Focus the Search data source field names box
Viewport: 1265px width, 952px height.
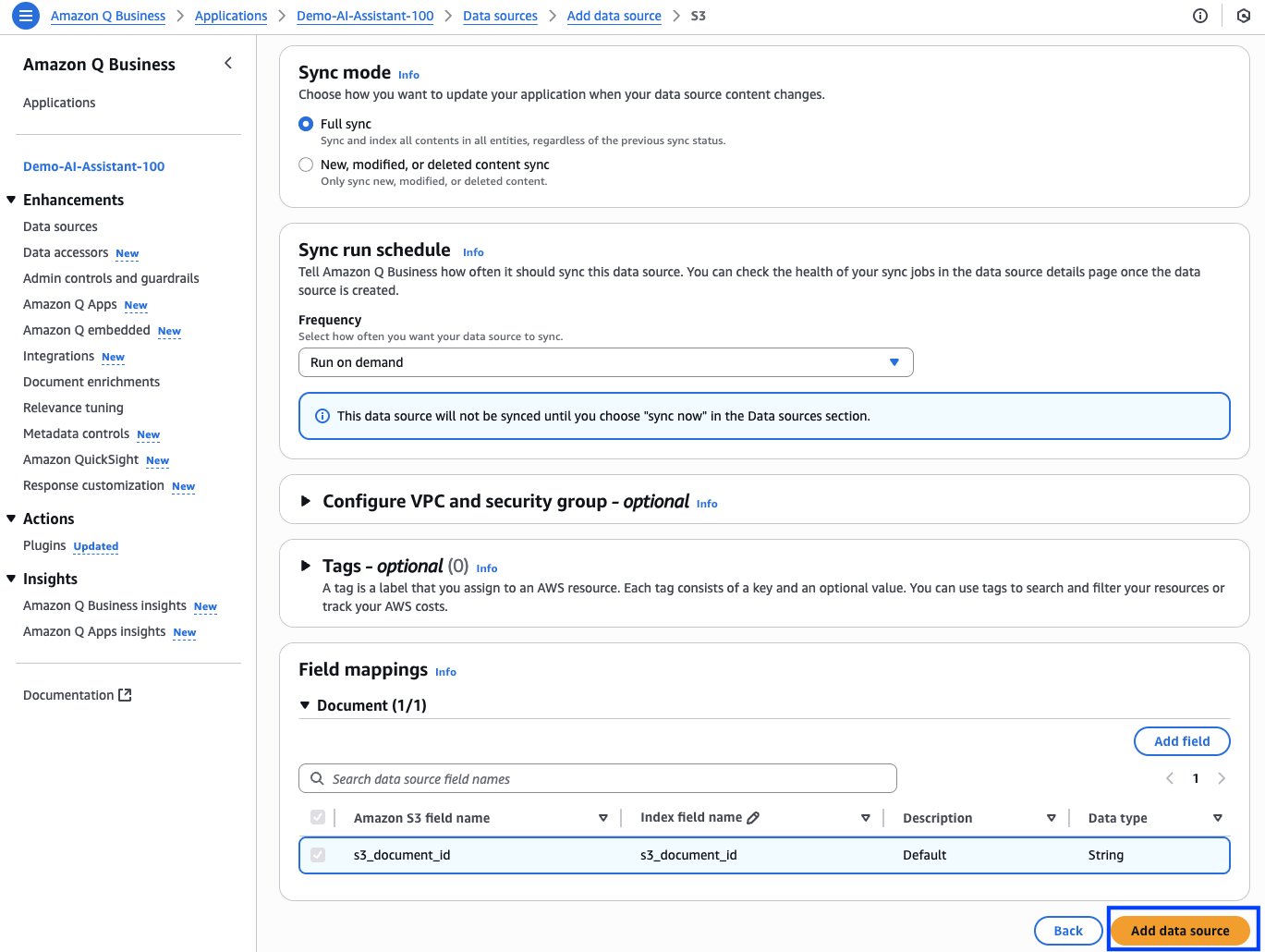[x=598, y=778]
